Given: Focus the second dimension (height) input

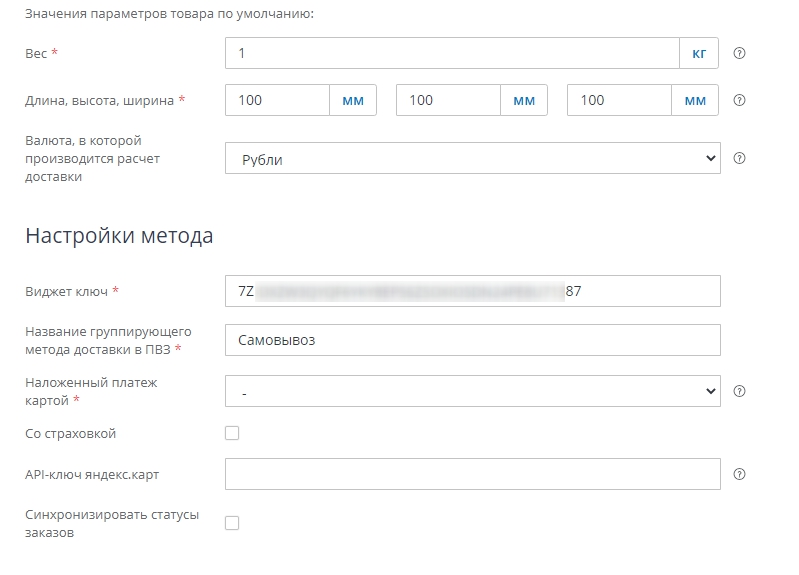Looking at the screenshot, I should [448, 100].
